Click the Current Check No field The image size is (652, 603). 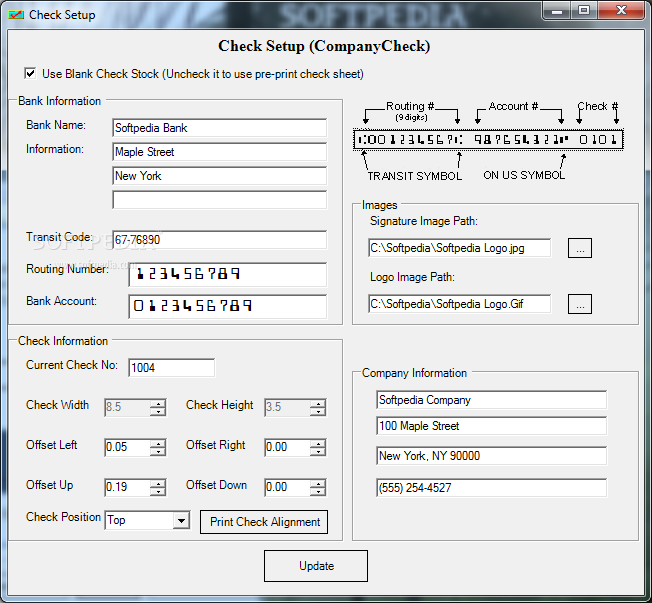(171, 368)
